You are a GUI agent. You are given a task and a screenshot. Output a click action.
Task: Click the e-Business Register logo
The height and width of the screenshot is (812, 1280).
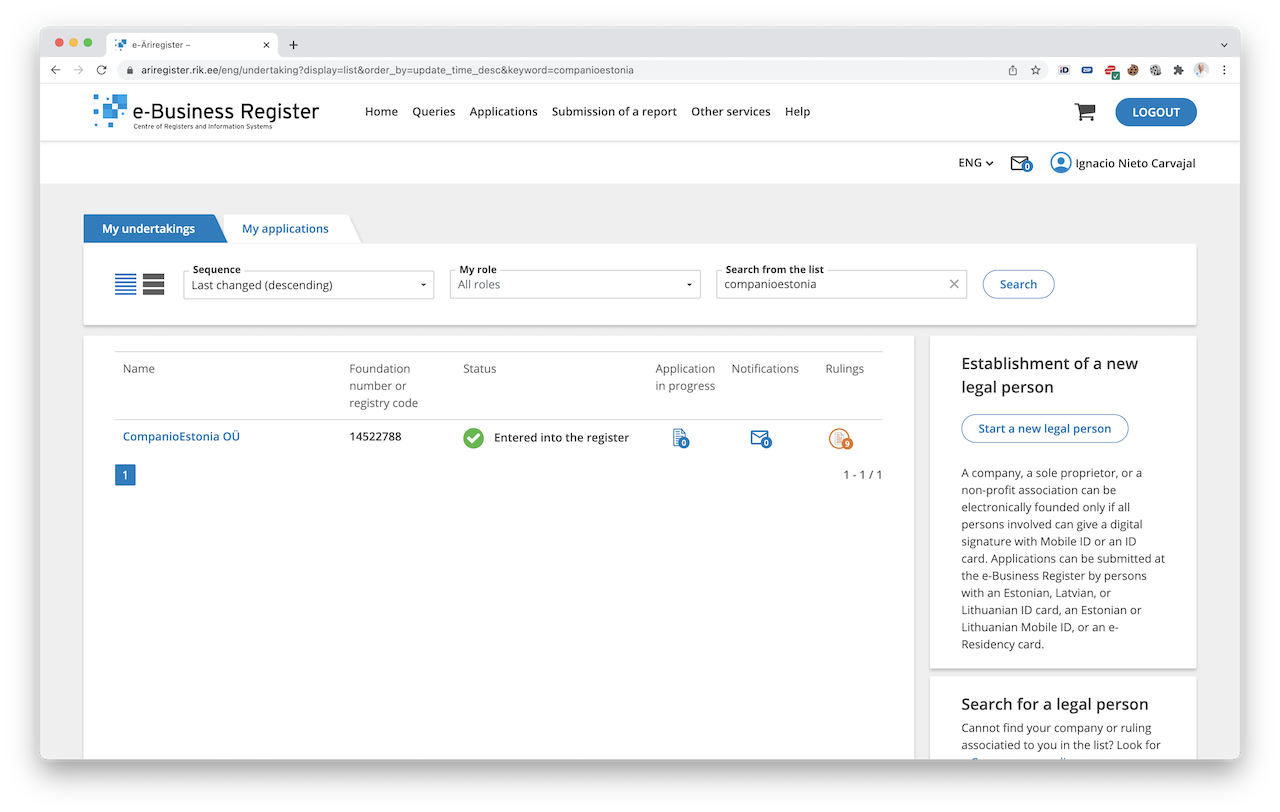[206, 112]
